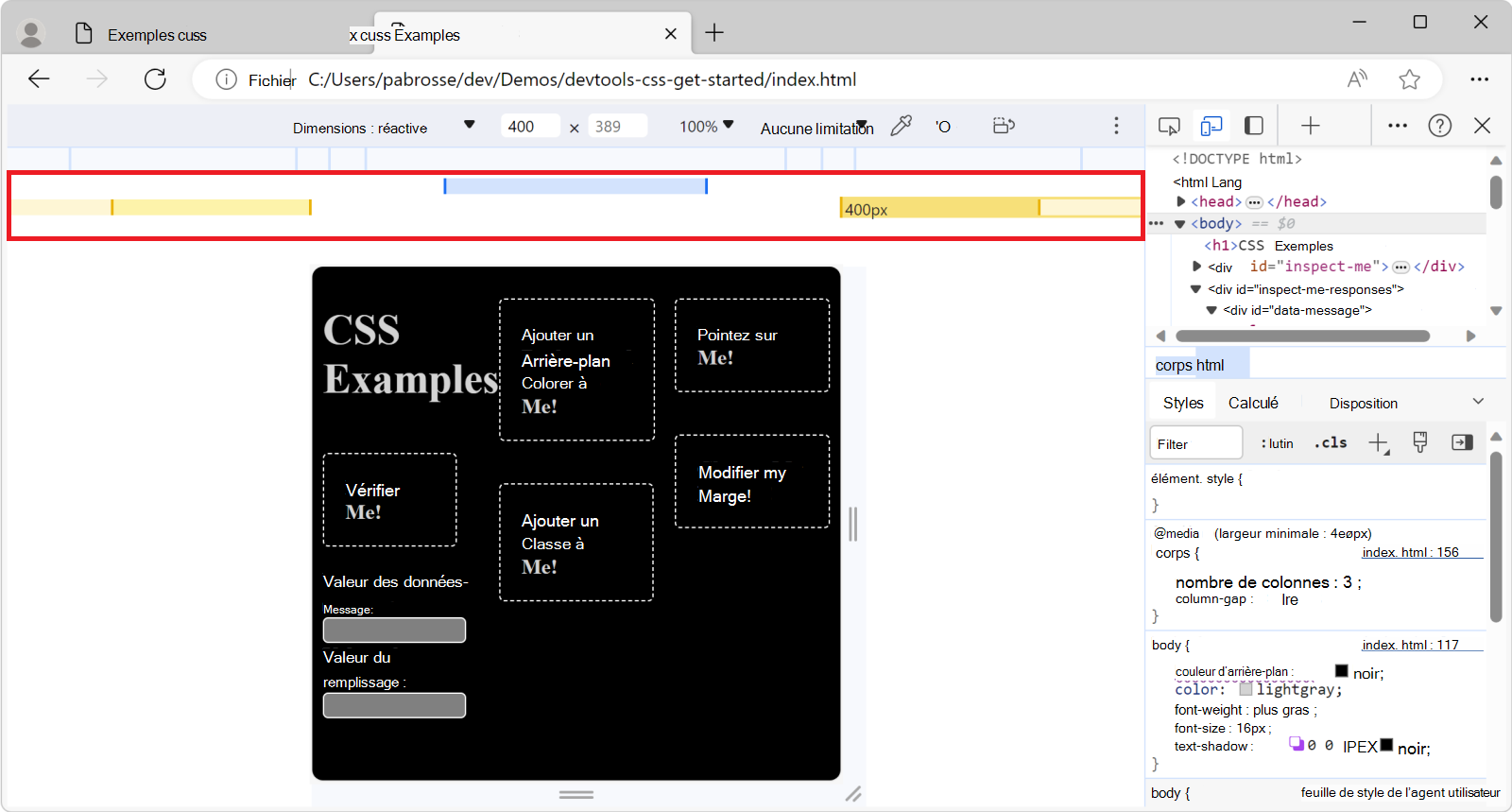Image resolution: width=1512 pixels, height=812 pixels.
Task: Open index.html:117 source link
Action: (1410, 646)
